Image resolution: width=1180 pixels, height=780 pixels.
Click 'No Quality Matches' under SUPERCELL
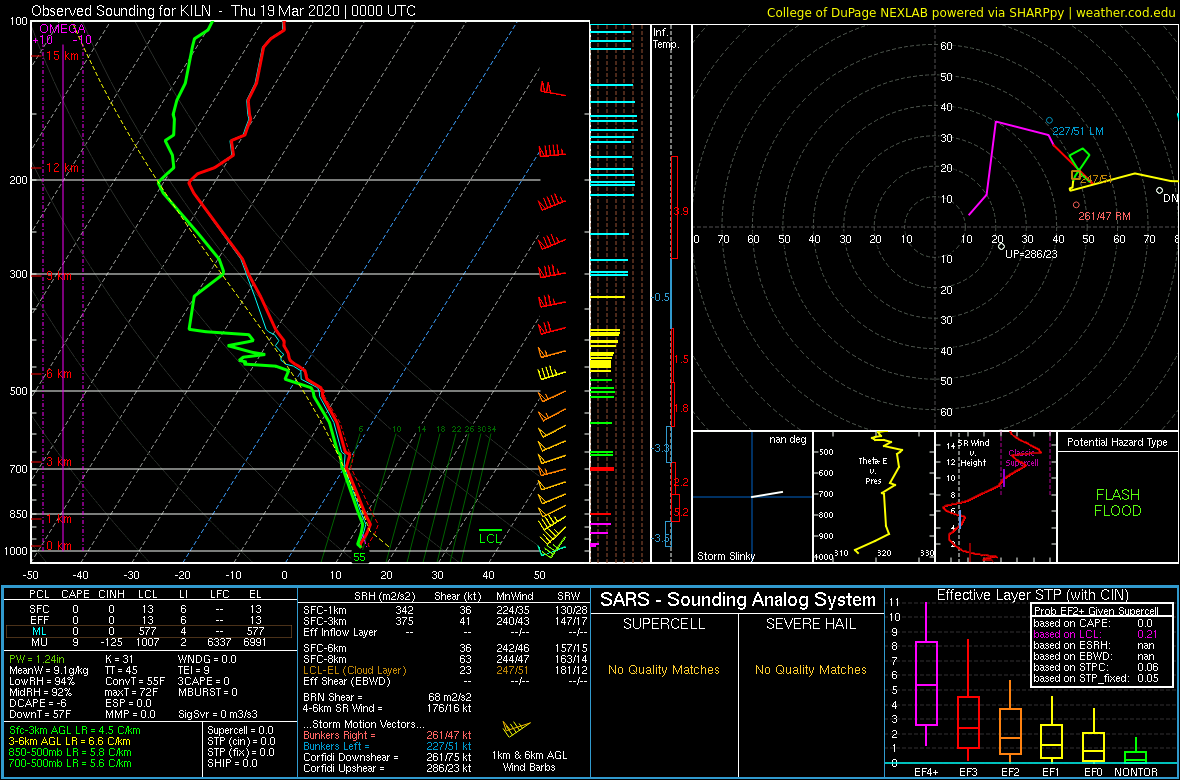click(x=664, y=669)
